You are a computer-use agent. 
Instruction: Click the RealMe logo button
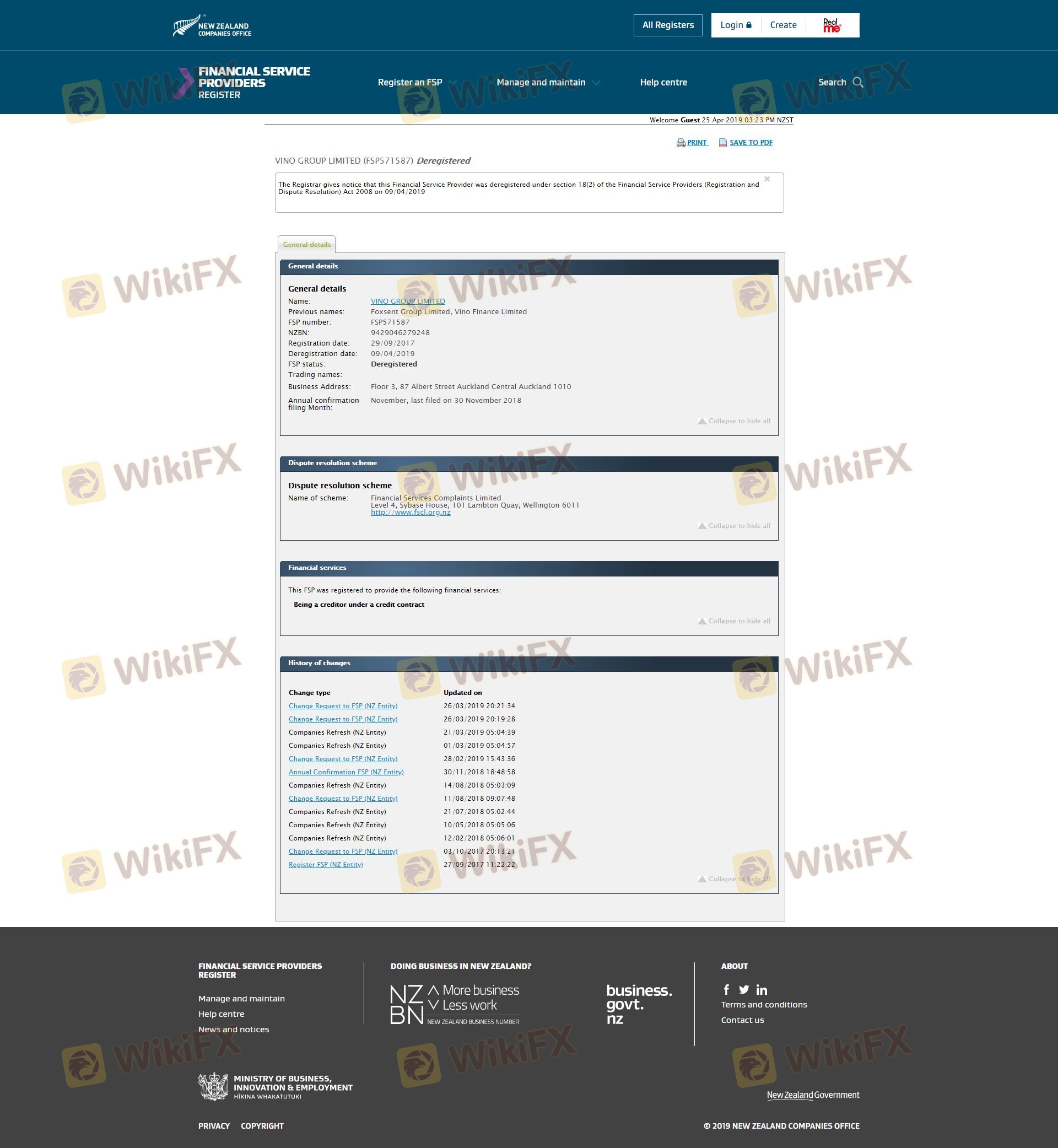pyautogui.click(x=832, y=25)
